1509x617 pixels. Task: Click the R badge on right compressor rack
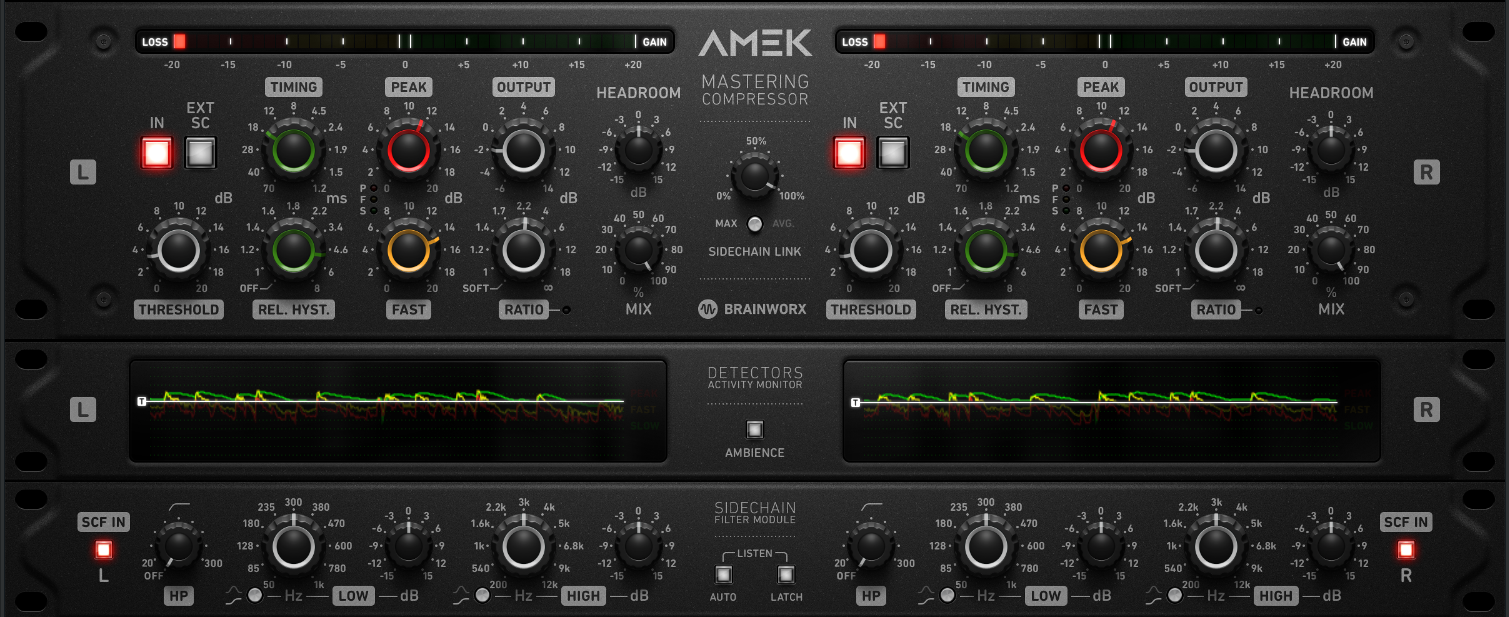[1427, 172]
